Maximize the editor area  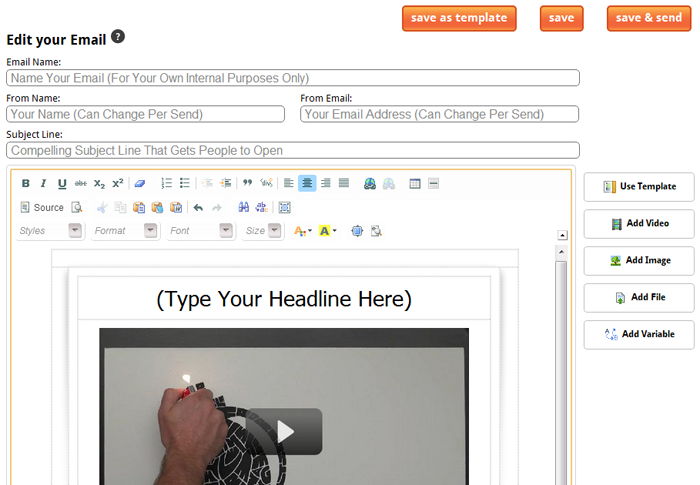(x=357, y=231)
